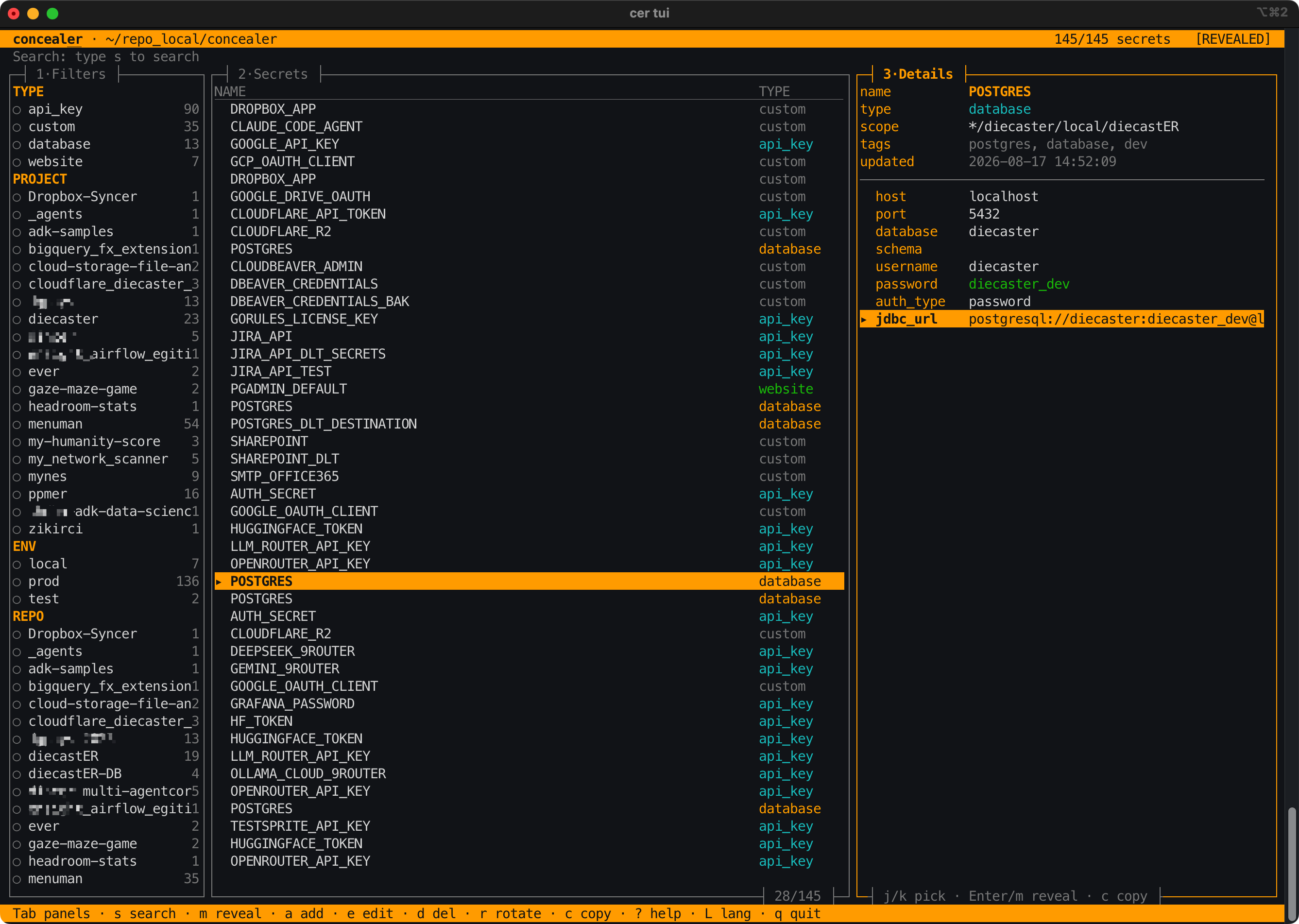Click the 28/145 position counter
This screenshot has height=924, width=1299.
point(797,896)
